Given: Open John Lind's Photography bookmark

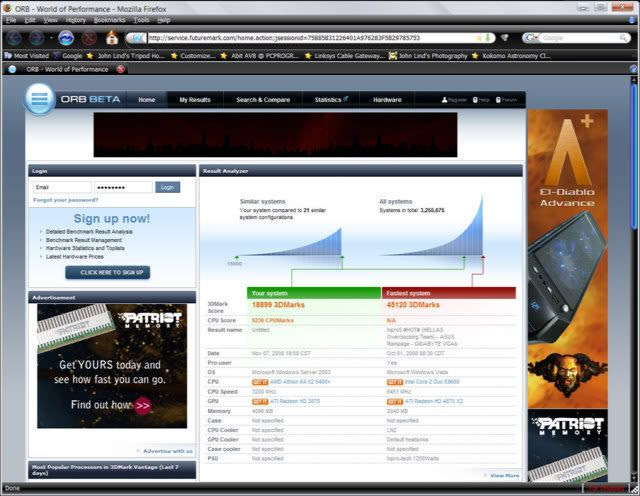Looking at the screenshot, I should (x=428, y=56).
